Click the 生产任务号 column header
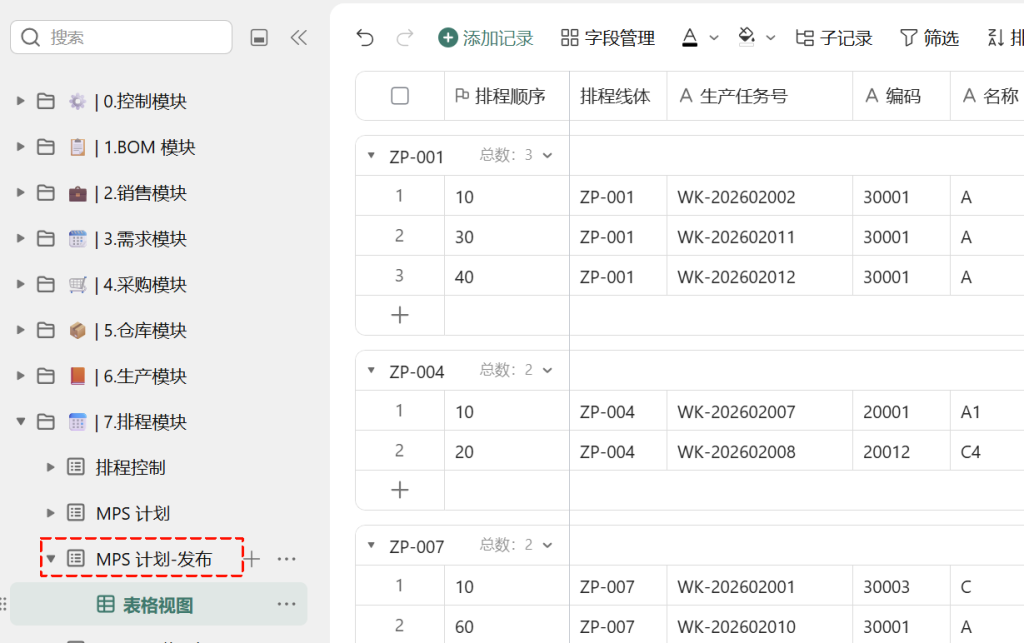 click(760, 96)
